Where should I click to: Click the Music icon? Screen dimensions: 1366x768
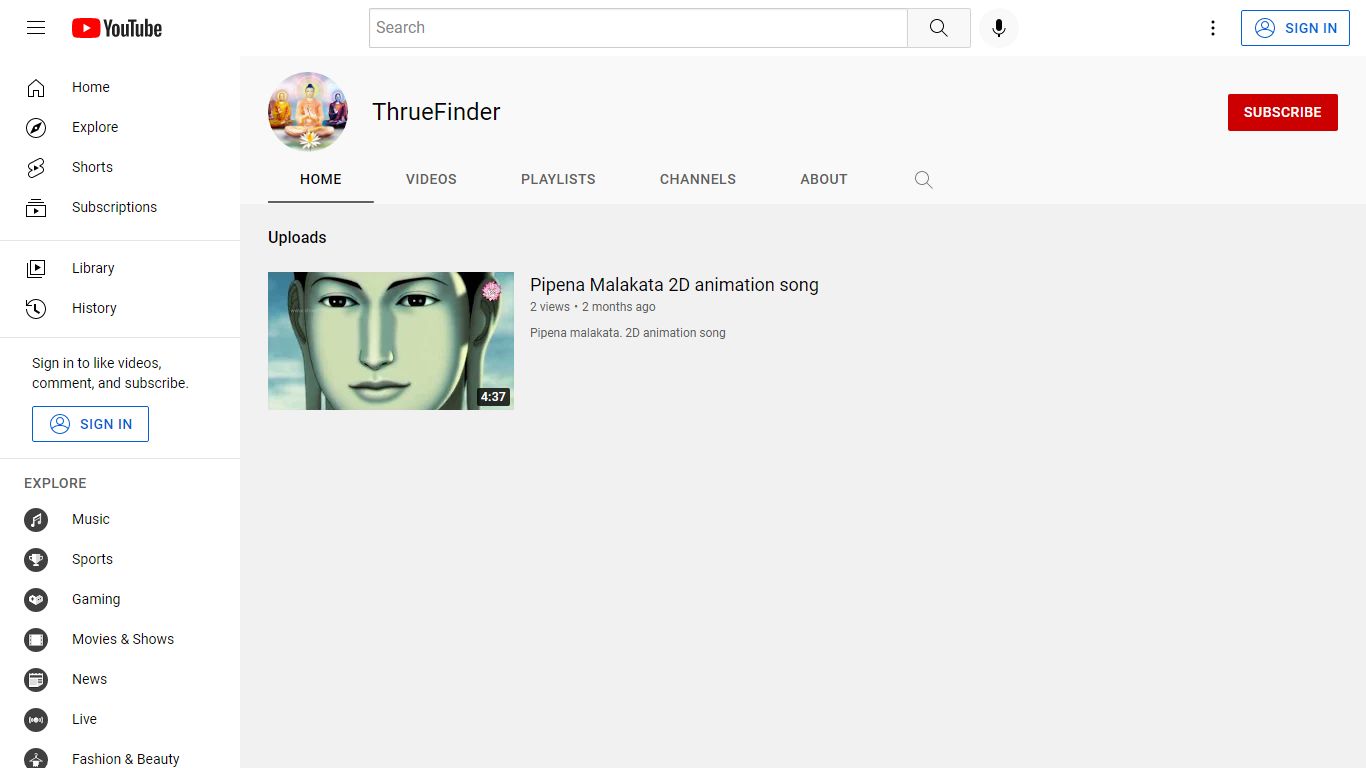(36, 520)
